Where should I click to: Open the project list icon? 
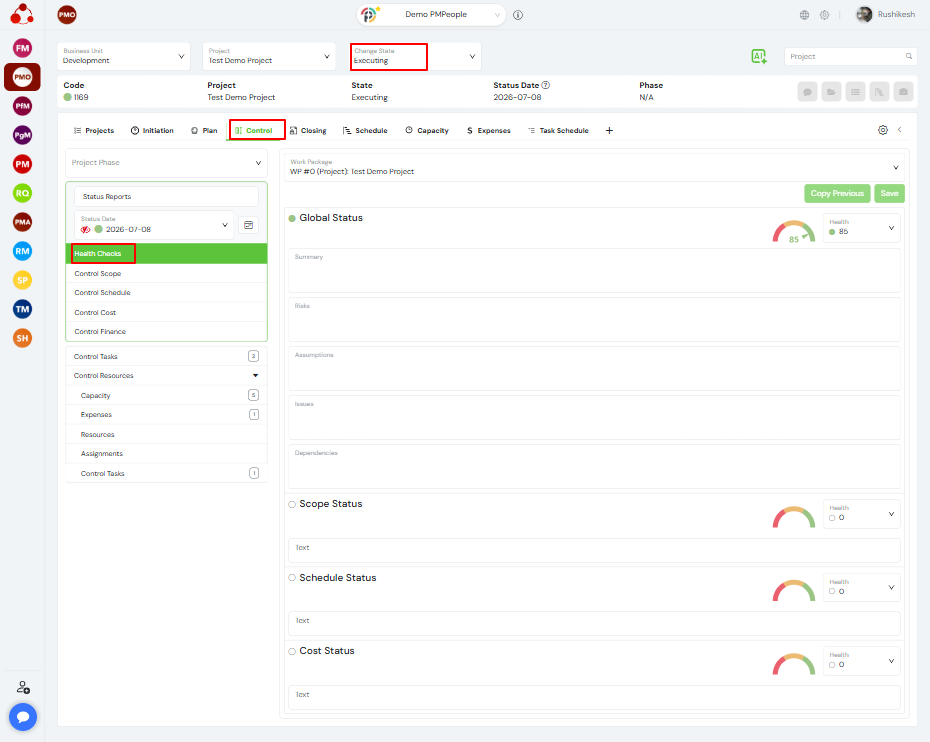(855, 92)
